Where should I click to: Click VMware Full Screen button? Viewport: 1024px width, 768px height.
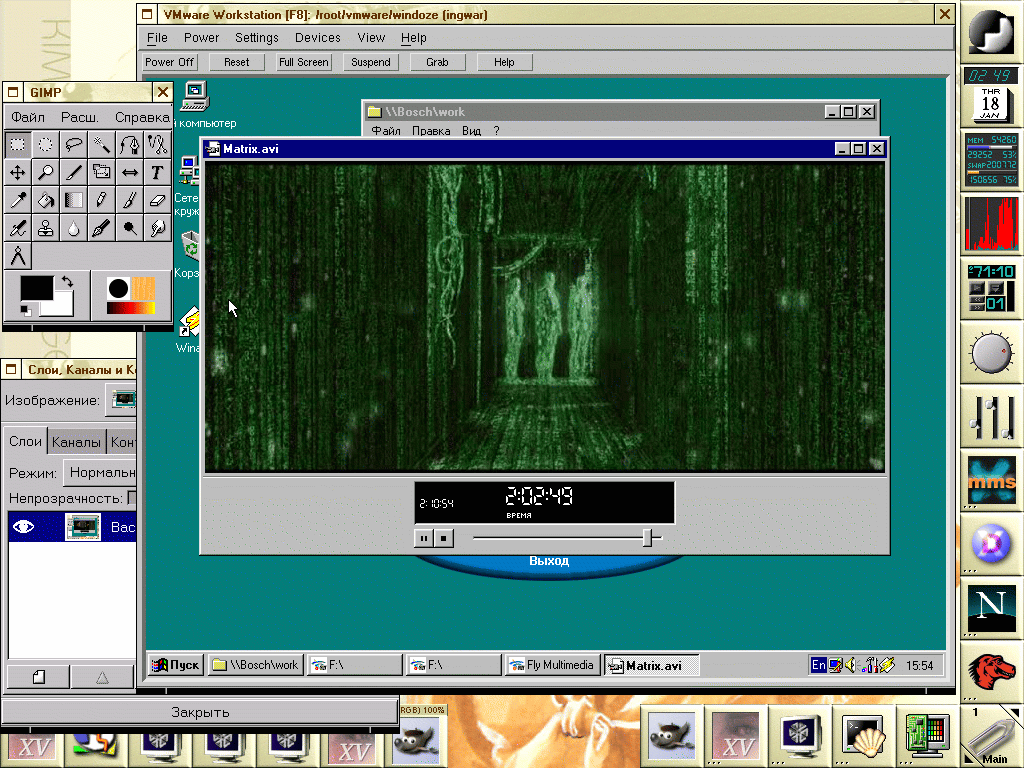(x=303, y=62)
